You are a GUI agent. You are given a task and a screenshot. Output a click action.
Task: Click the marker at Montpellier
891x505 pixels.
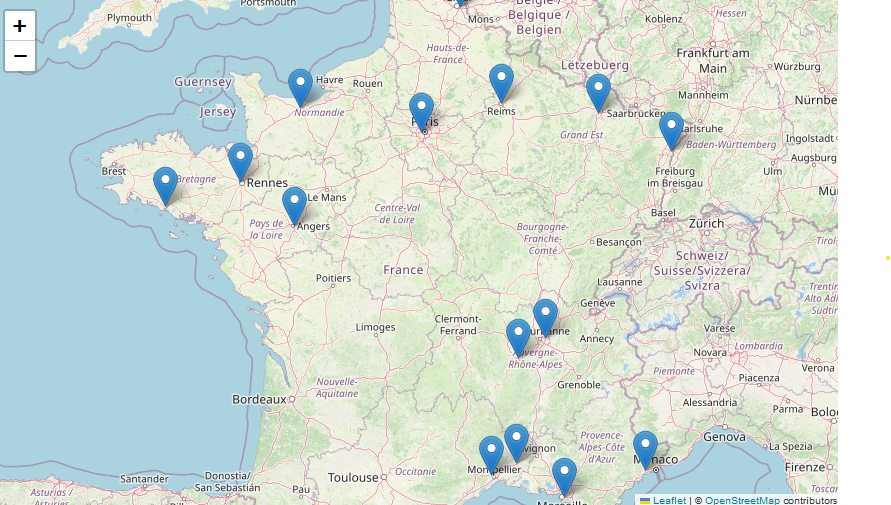pos(491,453)
